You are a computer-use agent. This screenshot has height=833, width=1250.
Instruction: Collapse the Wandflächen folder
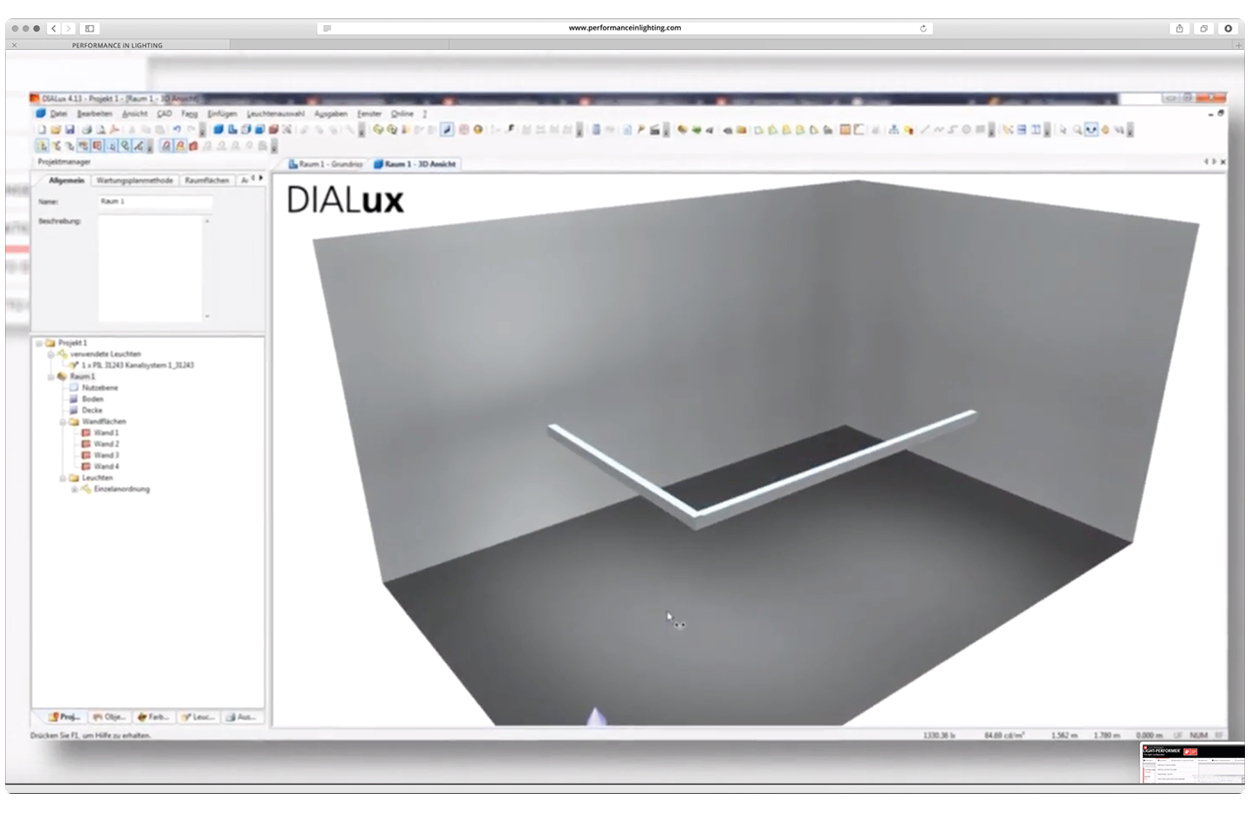[62, 421]
